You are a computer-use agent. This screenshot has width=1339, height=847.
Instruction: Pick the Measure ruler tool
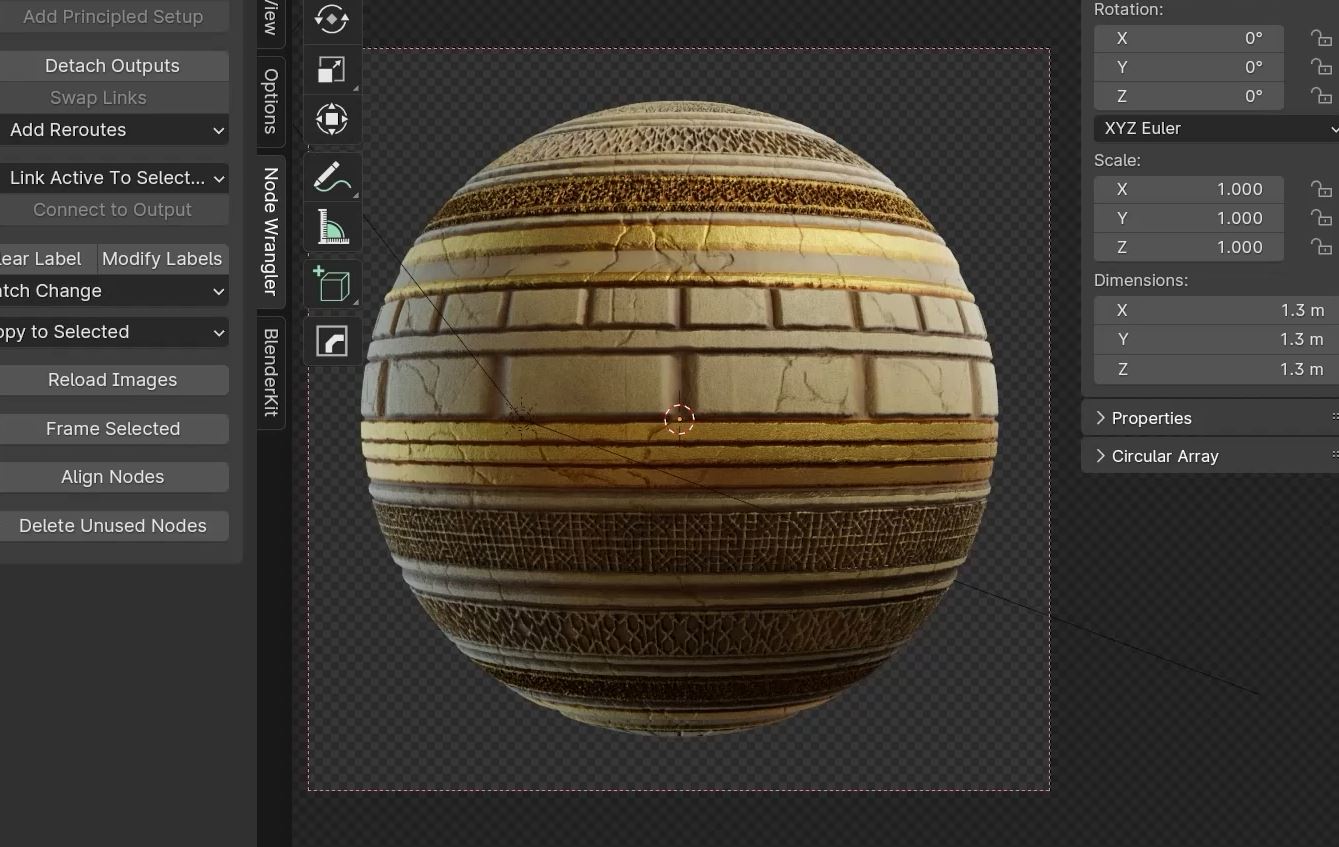[331, 228]
